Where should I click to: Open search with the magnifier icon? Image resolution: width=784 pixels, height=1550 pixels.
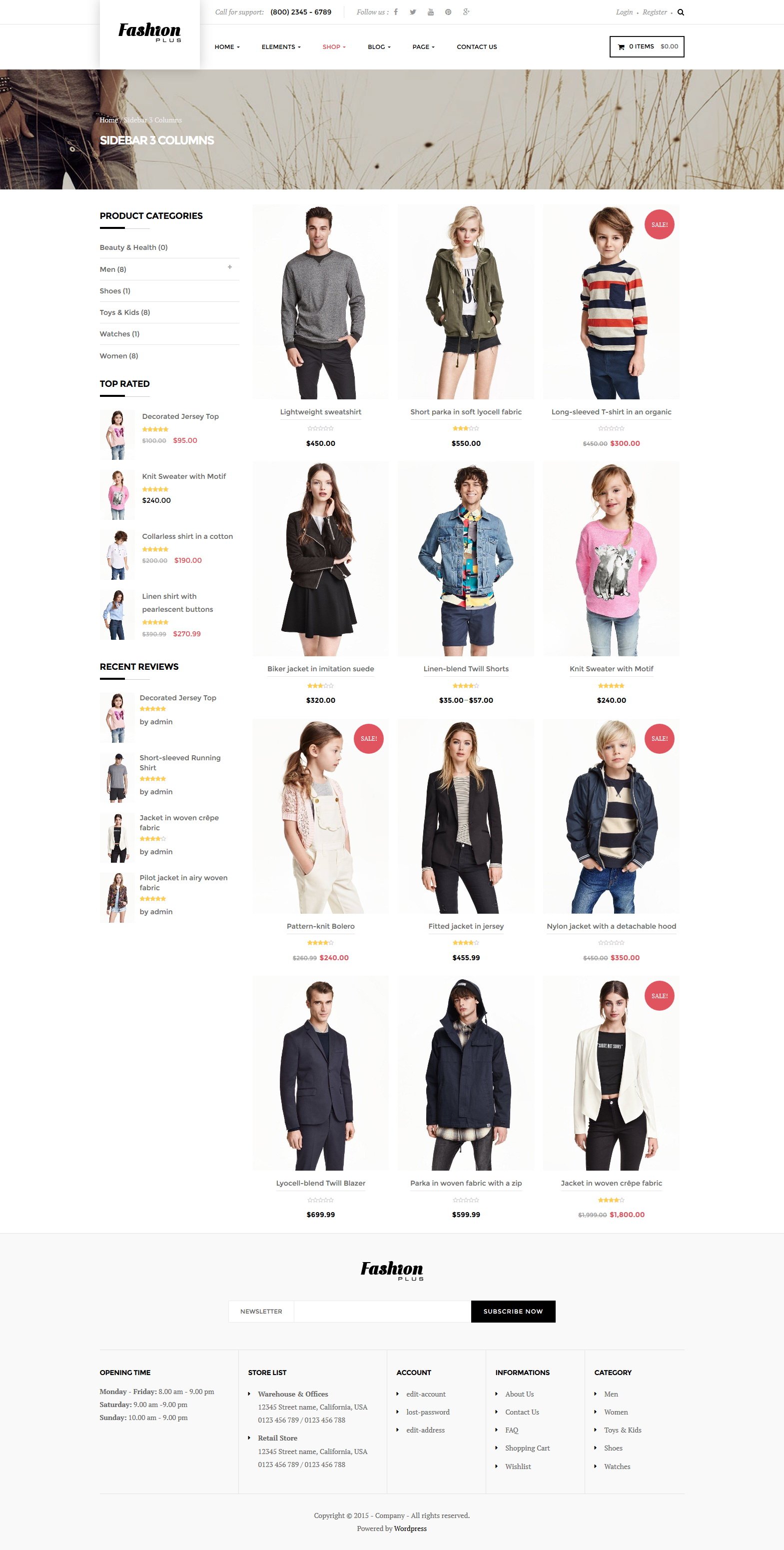tap(681, 12)
